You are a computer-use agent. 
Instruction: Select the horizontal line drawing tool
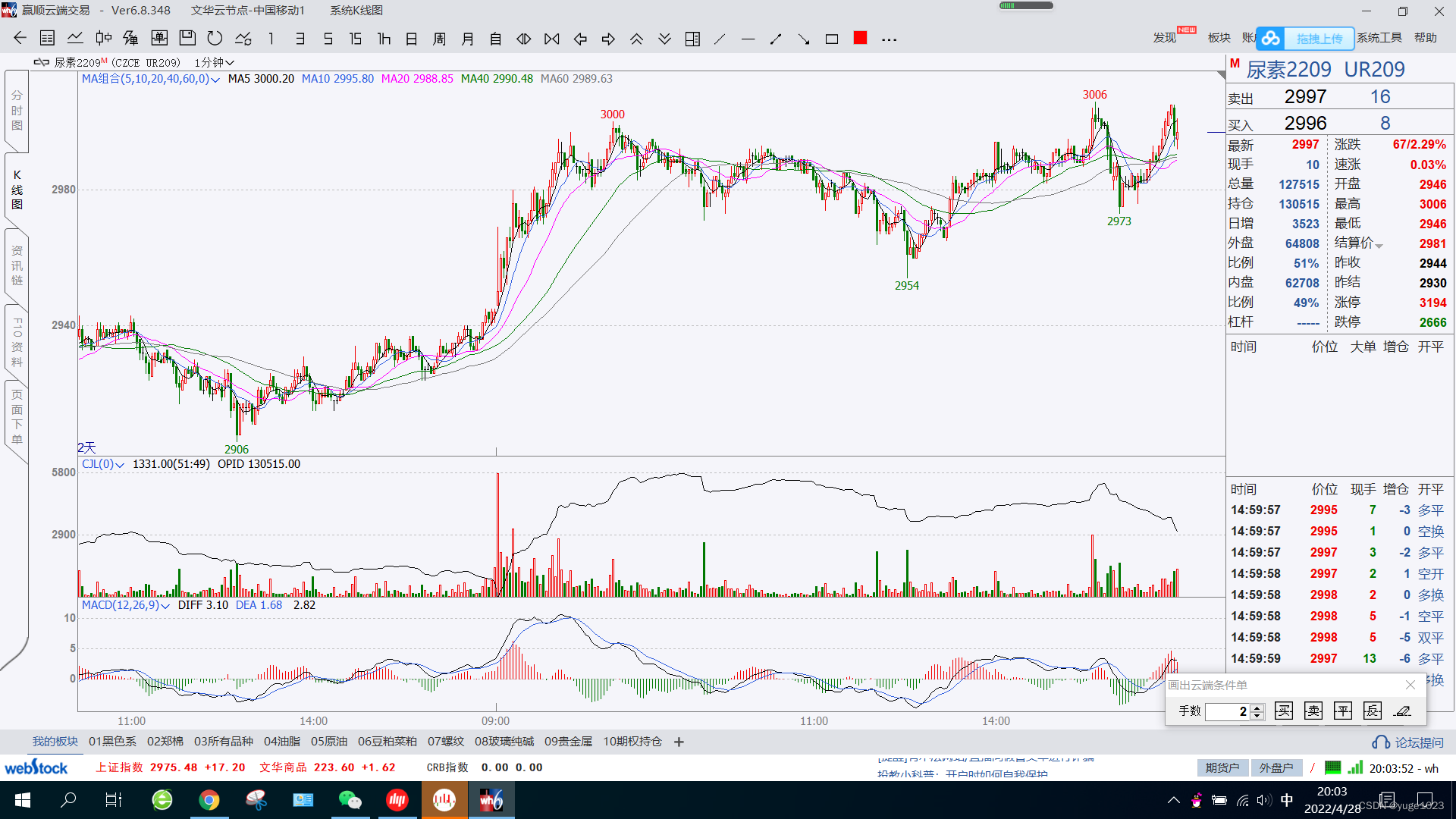point(748,39)
